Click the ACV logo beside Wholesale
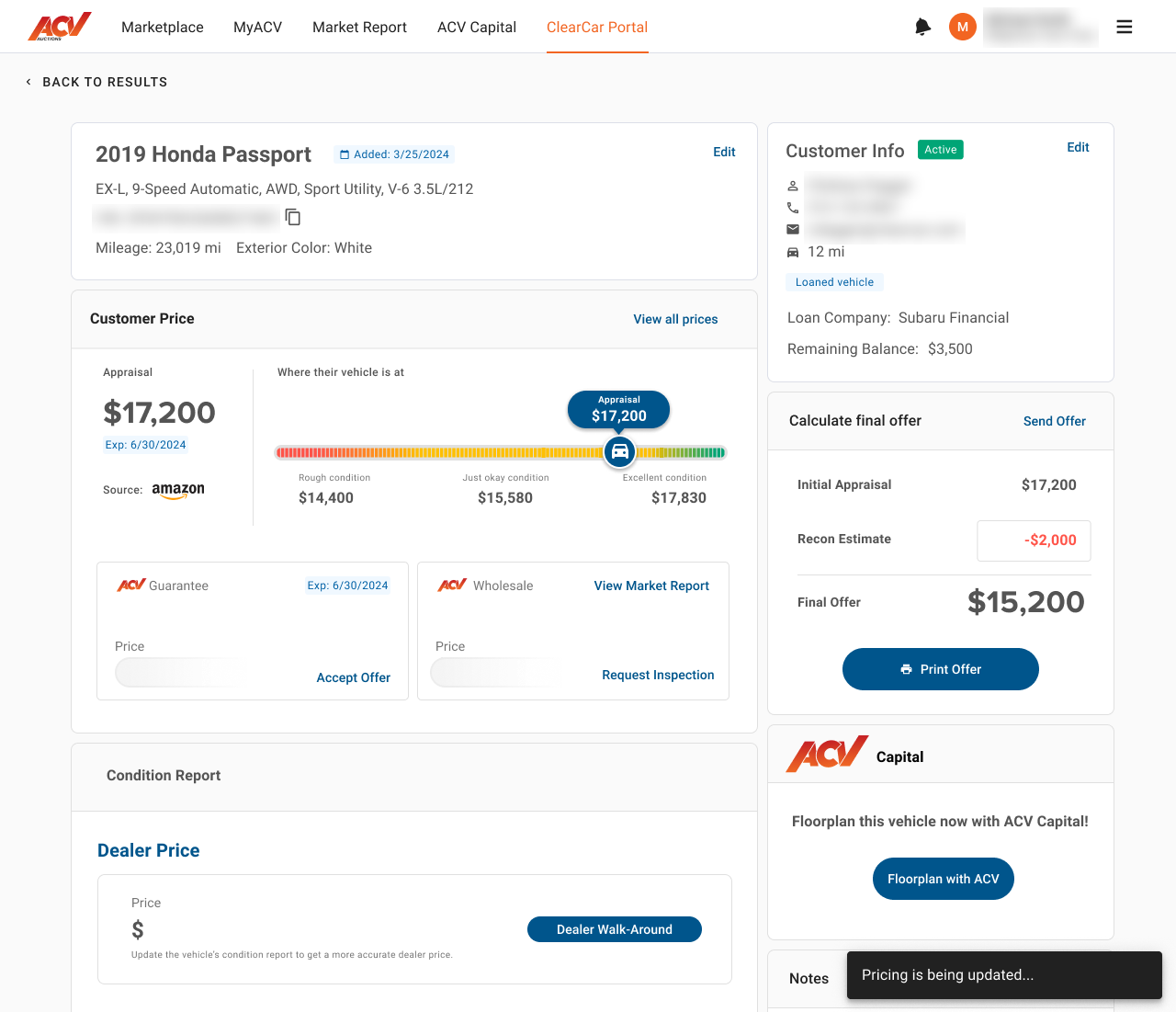 pos(452,585)
